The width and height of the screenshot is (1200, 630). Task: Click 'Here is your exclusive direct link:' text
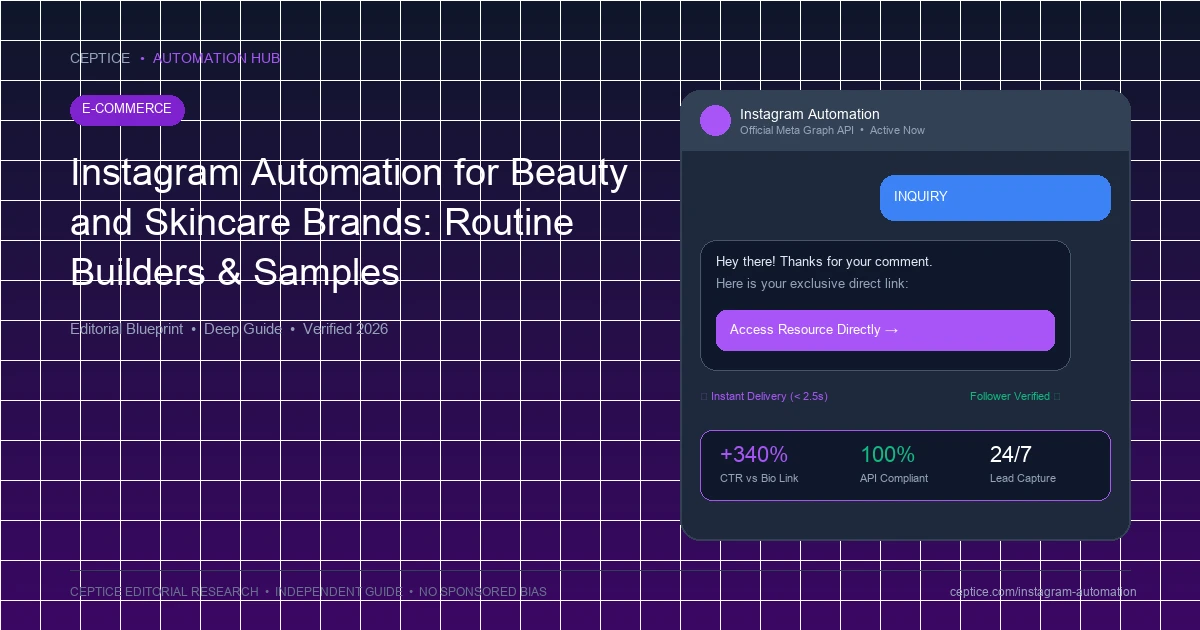[812, 284]
